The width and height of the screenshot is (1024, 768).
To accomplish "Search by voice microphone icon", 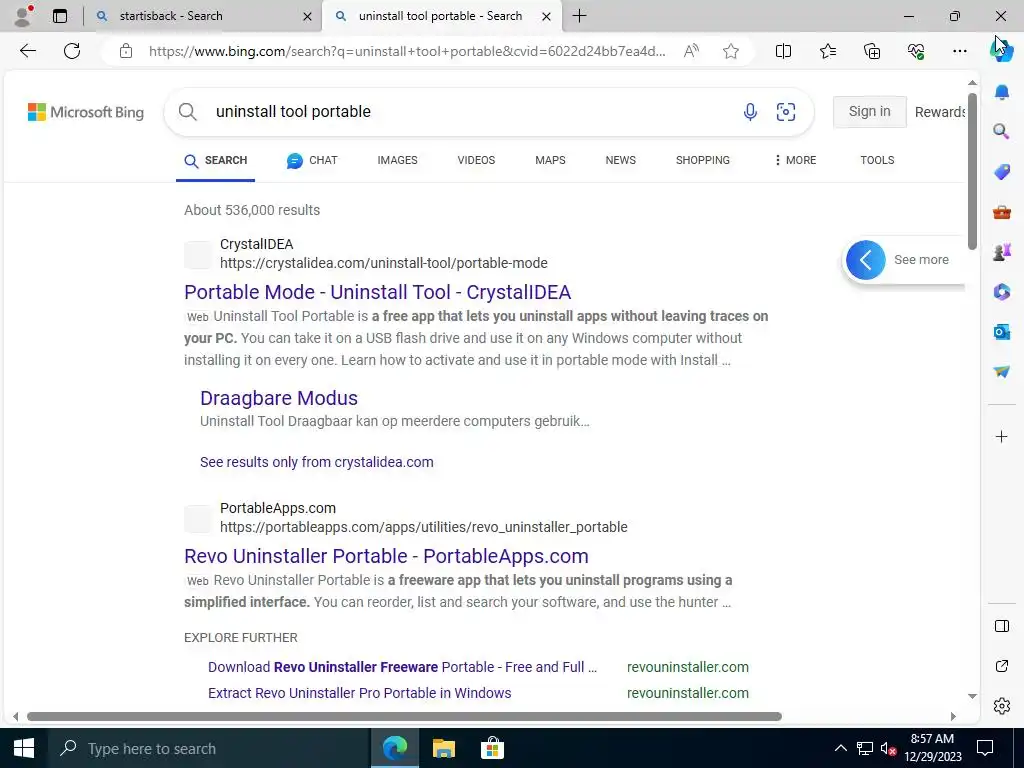I will coord(750,112).
